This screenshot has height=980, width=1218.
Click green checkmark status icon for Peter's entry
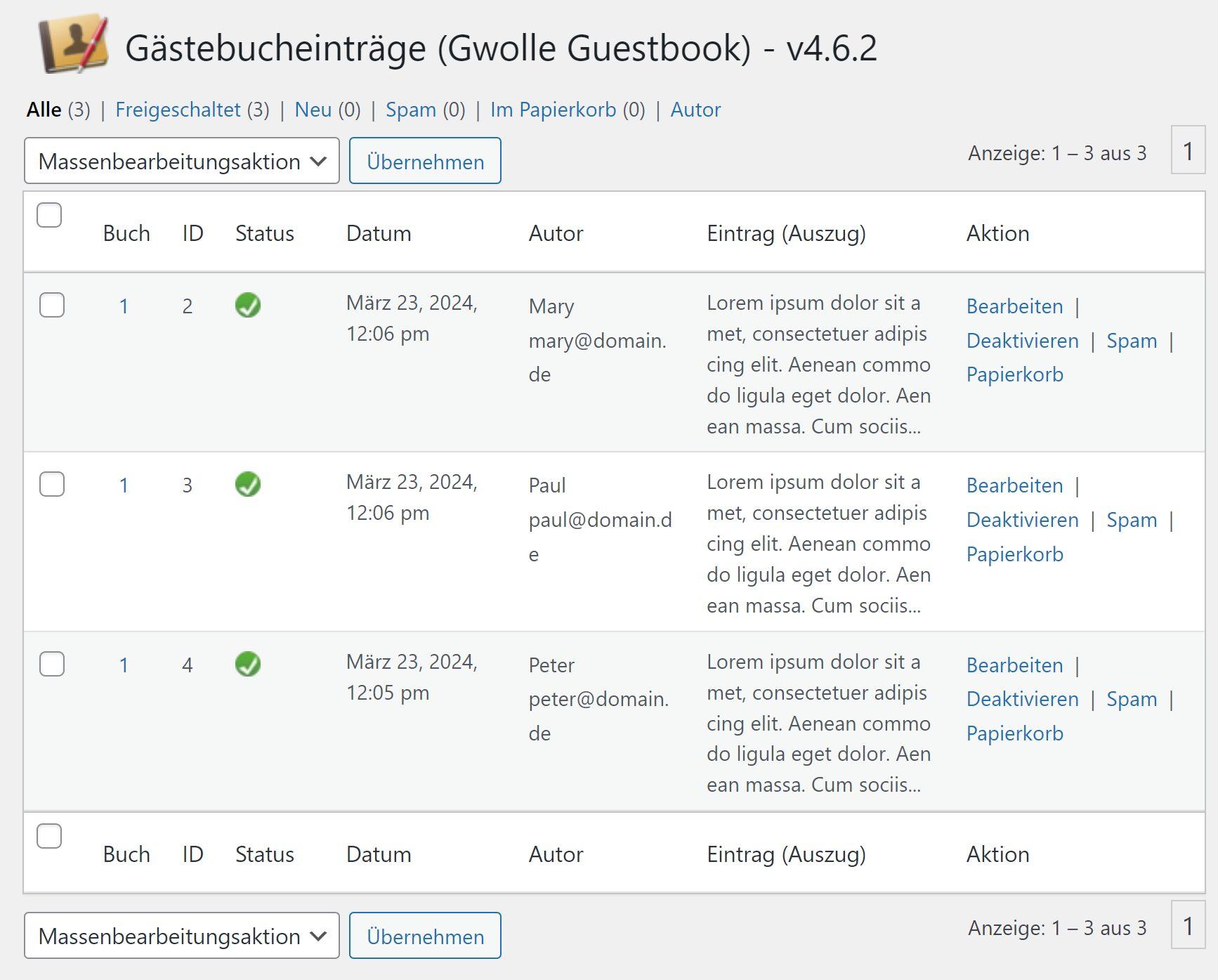point(248,664)
